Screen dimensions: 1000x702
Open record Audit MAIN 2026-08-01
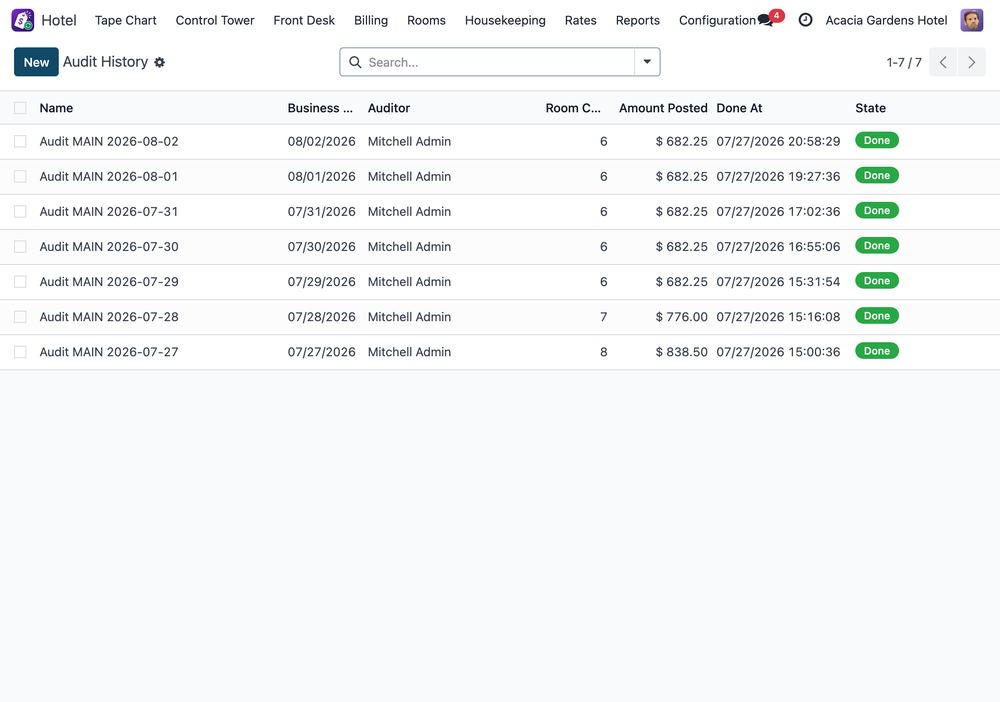coord(109,177)
